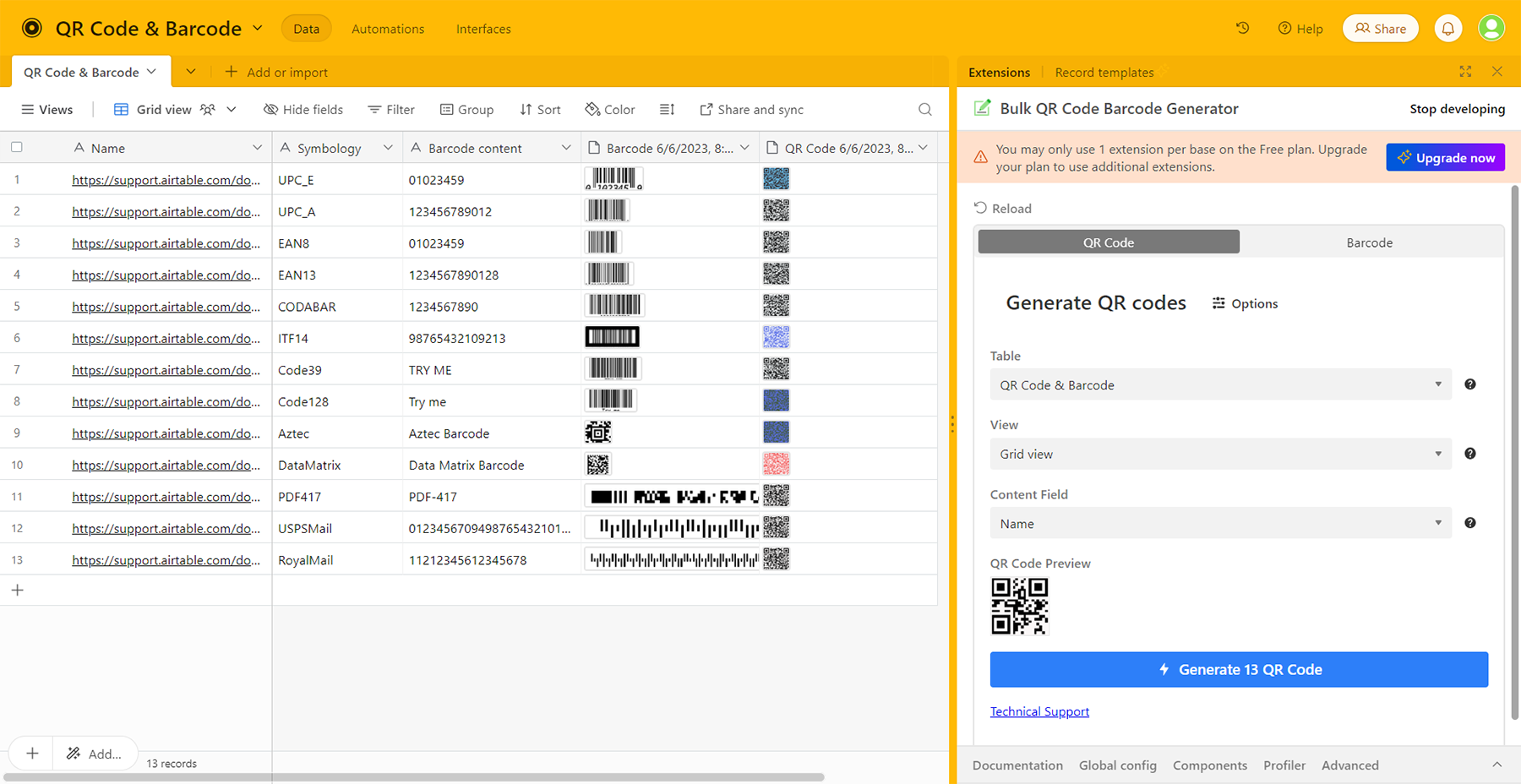Click horizontal scrollbar at grid bottom
1521x784 pixels.
pos(414,777)
